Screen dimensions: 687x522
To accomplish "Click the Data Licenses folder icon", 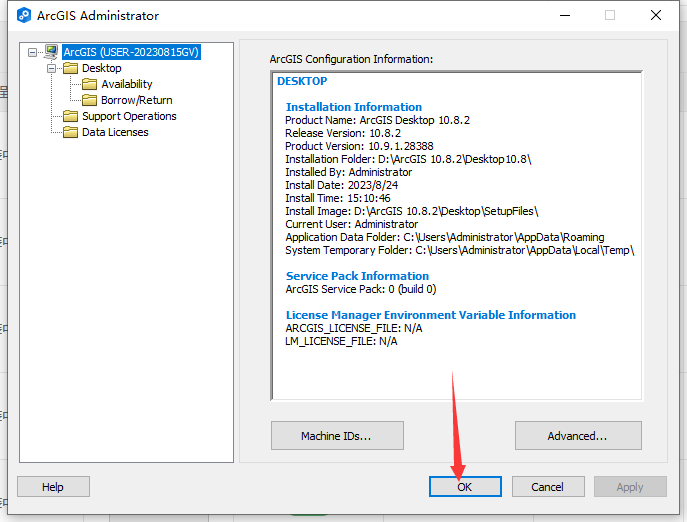I will (70, 132).
